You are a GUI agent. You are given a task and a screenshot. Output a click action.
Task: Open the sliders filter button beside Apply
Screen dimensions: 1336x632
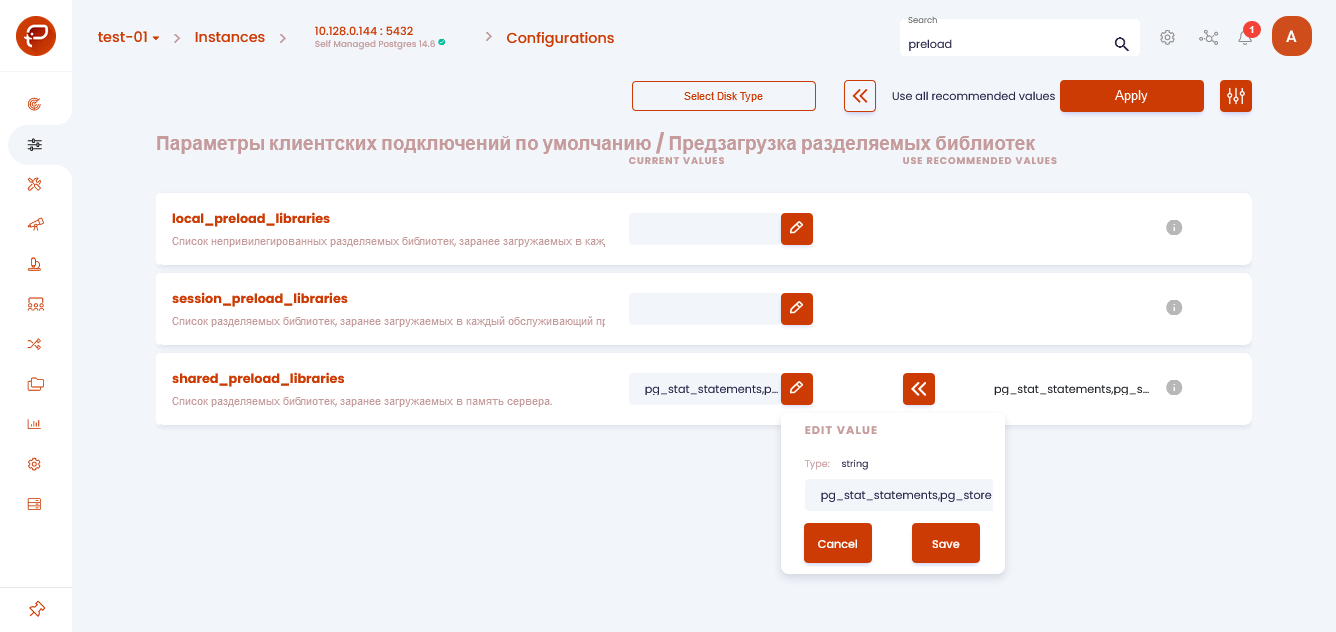pos(1236,96)
